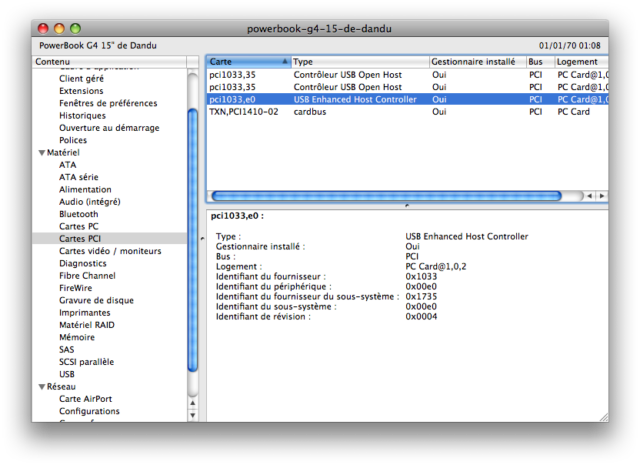
Task: Sort by the Logement column header
Action: point(581,62)
